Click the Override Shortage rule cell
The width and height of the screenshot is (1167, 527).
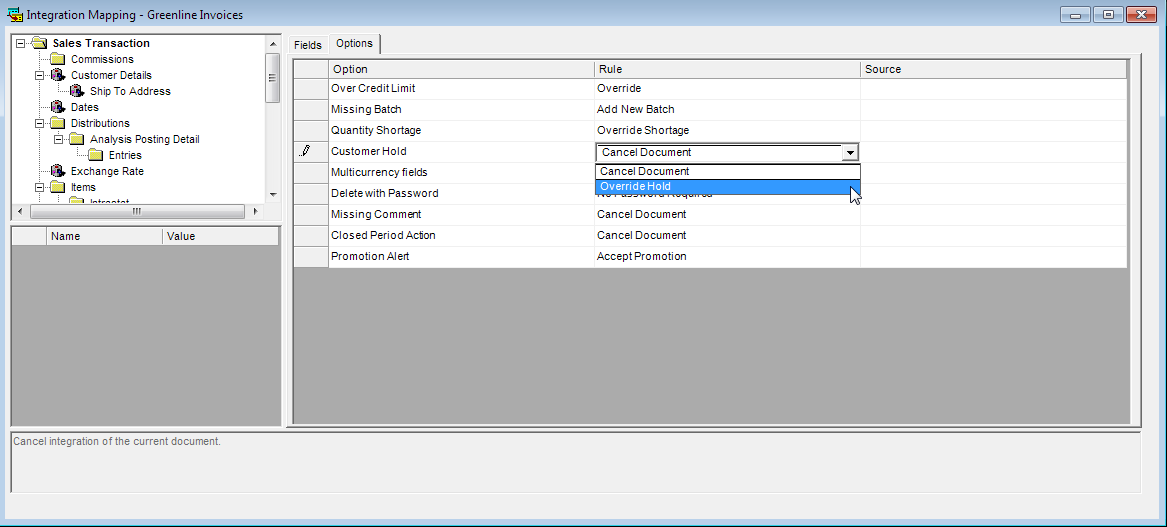click(727, 130)
